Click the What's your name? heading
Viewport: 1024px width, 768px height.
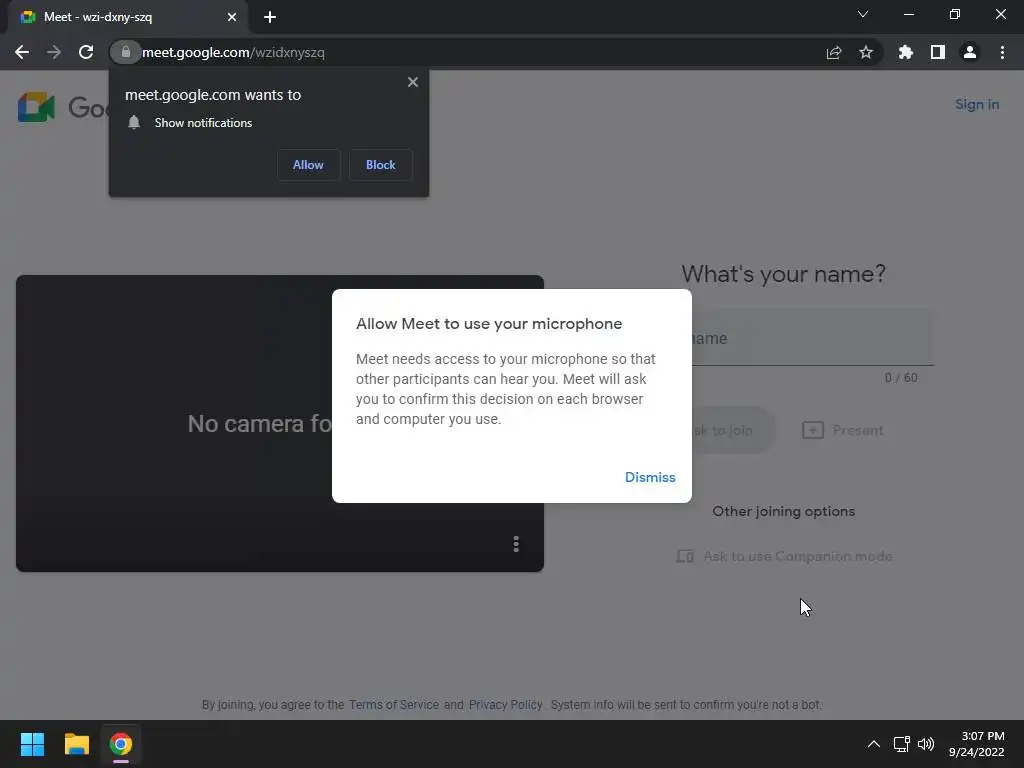tap(784, 274)
